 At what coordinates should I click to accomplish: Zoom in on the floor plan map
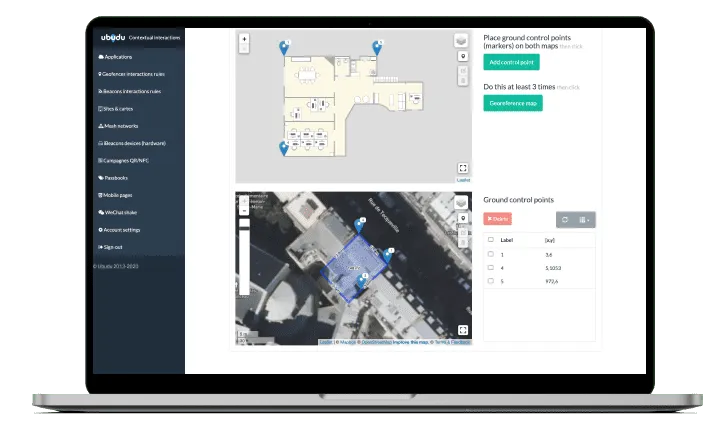coord(244,39)
